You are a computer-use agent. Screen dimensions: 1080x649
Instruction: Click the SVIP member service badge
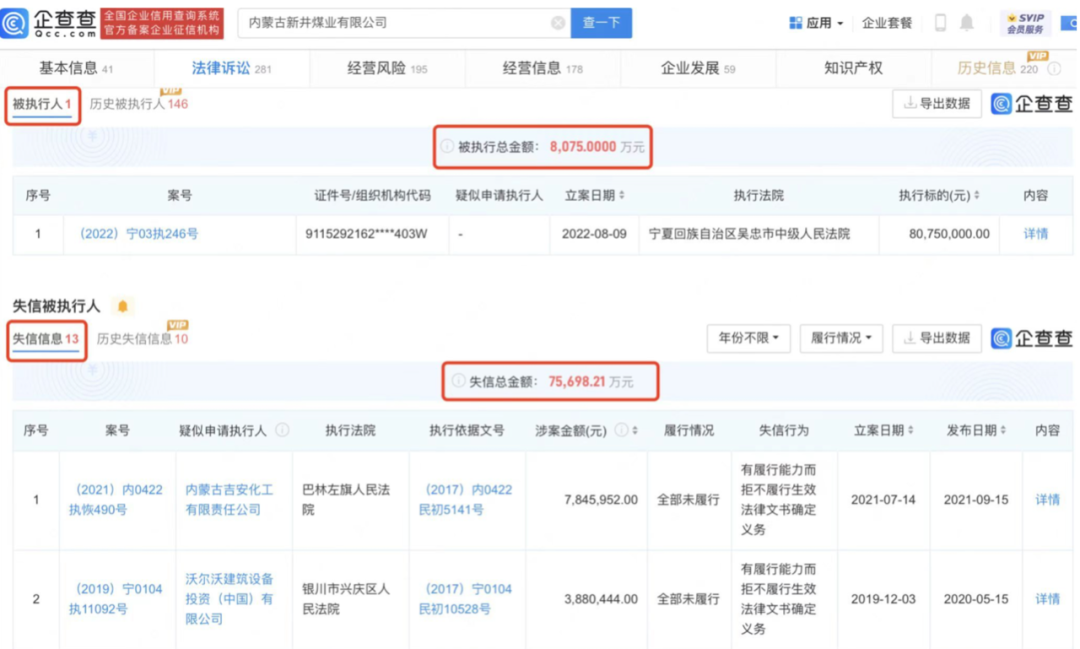[x=1025, y=24]
